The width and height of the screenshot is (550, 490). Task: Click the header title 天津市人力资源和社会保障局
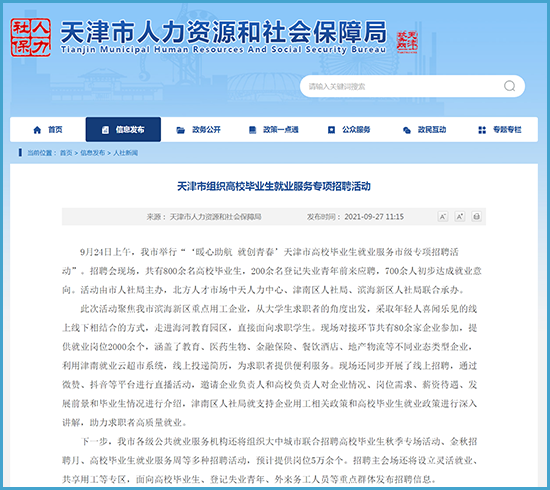click(x=223, y=31)
